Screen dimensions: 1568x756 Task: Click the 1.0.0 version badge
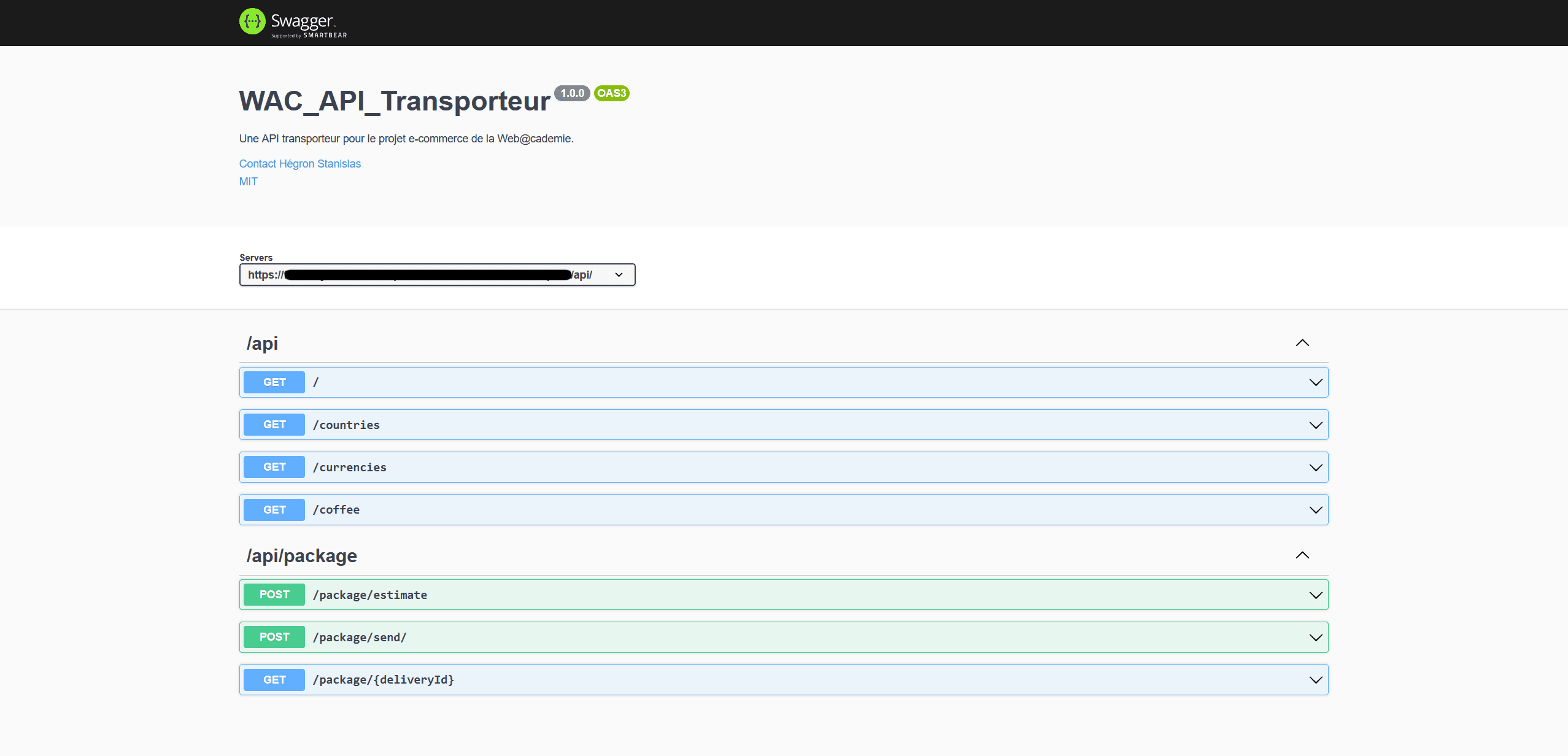(572, 93)
